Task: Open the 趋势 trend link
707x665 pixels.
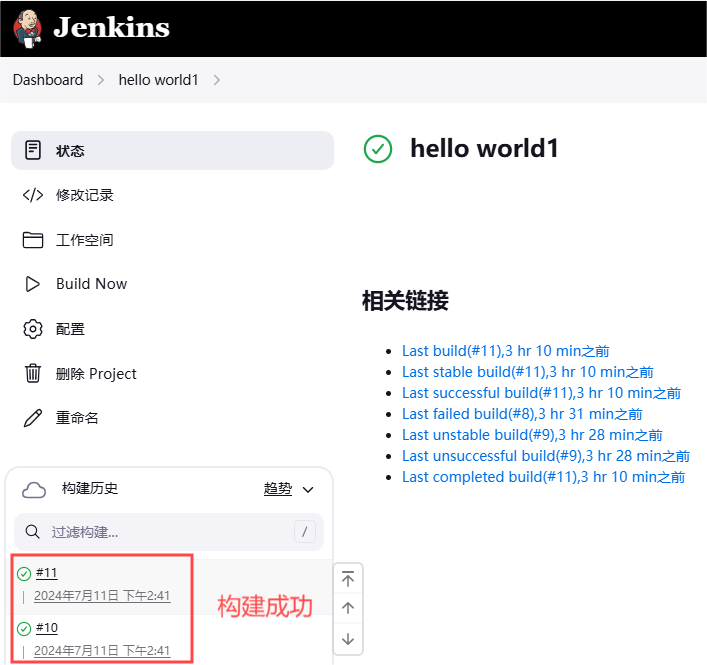Action: click(278, 489)
